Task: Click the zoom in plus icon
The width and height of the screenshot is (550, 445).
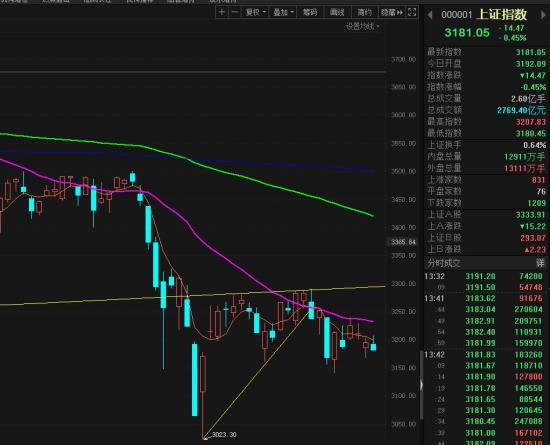Action: click(x=222, y=12)
